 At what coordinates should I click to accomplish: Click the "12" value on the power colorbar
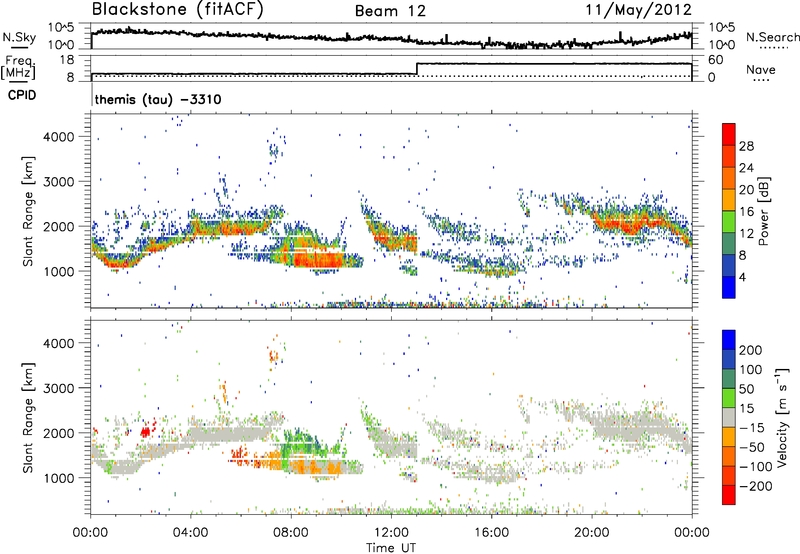click(746, 234)
